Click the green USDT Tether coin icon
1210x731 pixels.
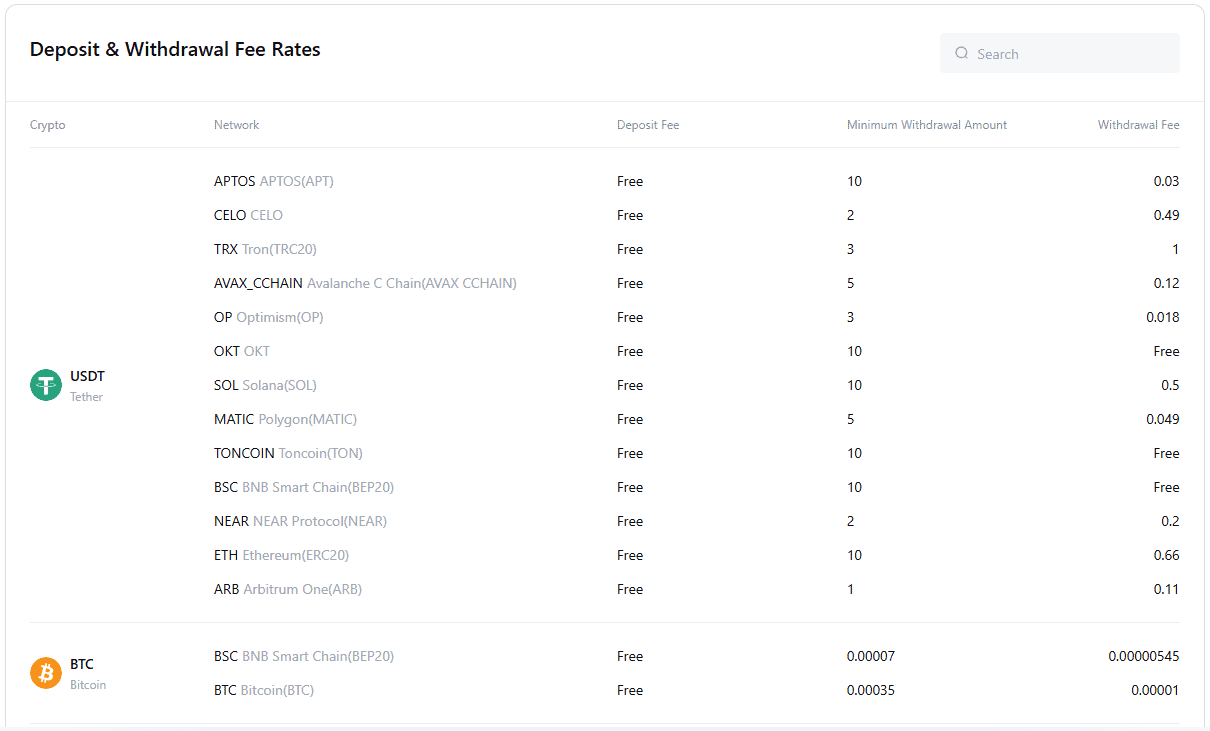point(46,385)
